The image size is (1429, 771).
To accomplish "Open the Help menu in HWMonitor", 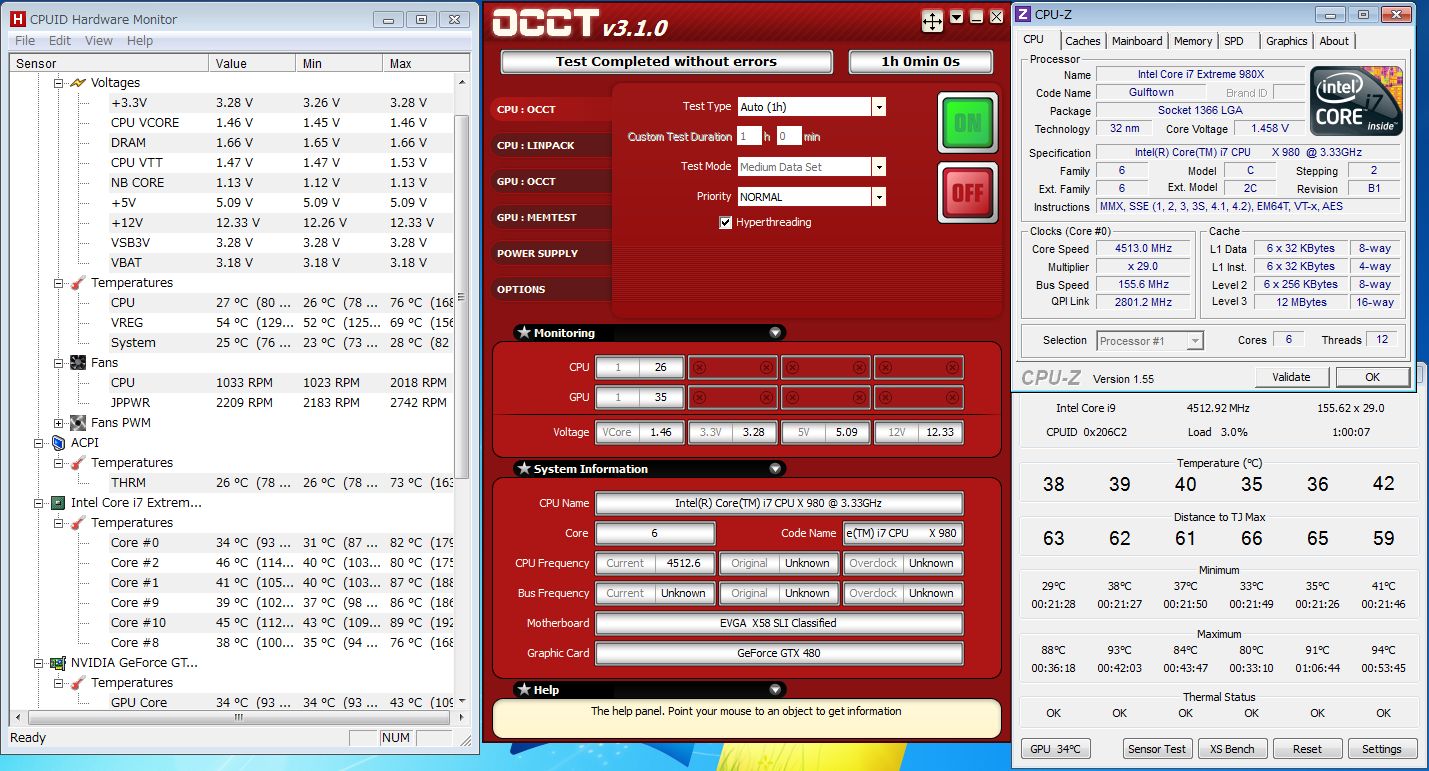I will pyautogui.click(x=140, y=41).
